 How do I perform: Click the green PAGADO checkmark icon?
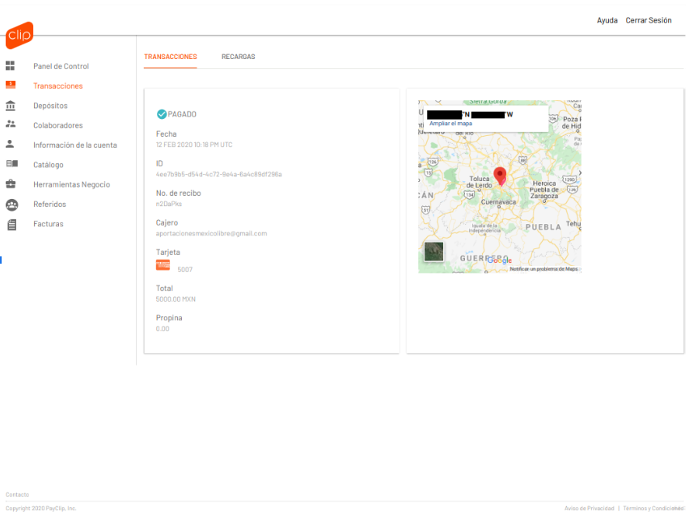click(x=161, y=114)
